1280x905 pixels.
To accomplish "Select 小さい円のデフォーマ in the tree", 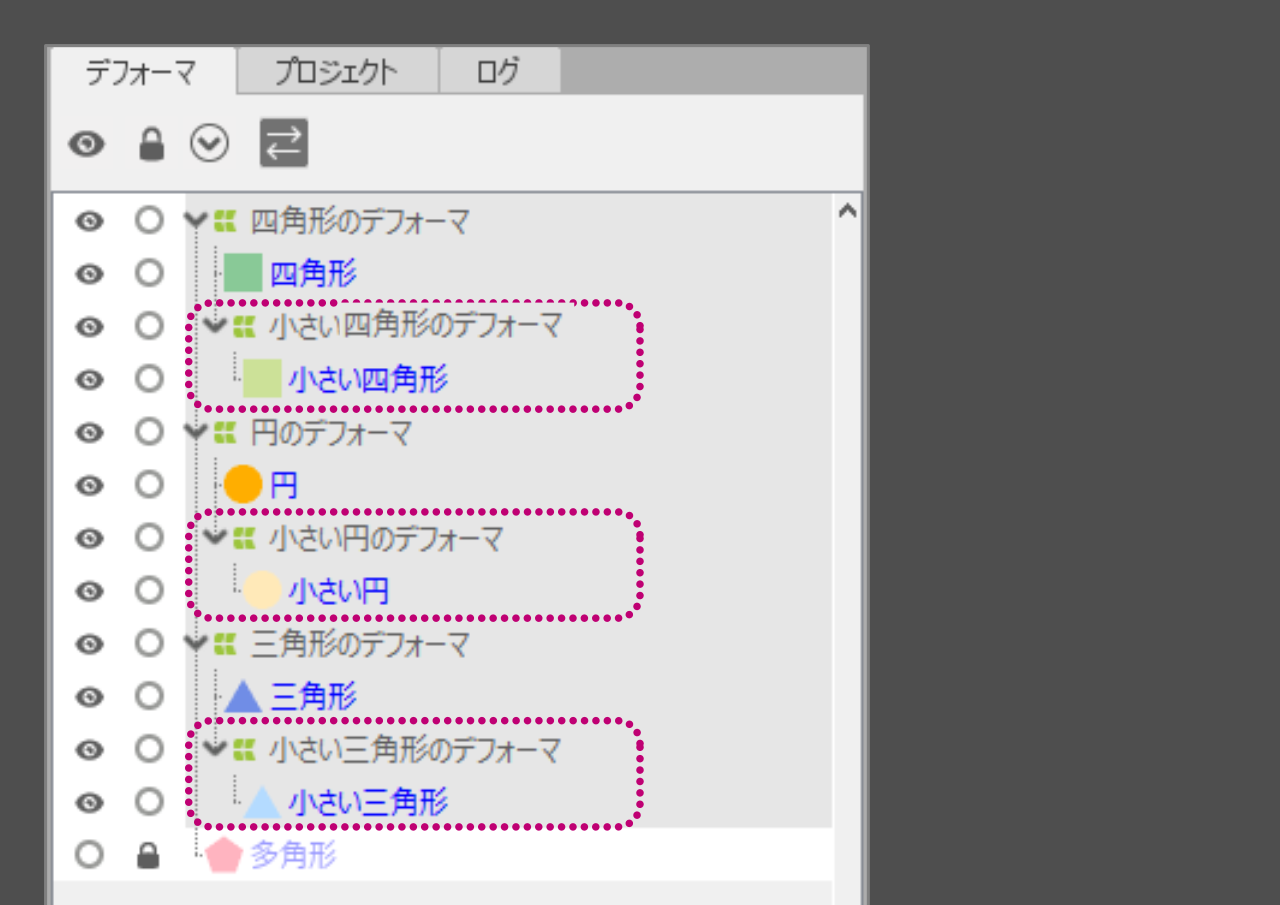I will click(x=386, y=538).
